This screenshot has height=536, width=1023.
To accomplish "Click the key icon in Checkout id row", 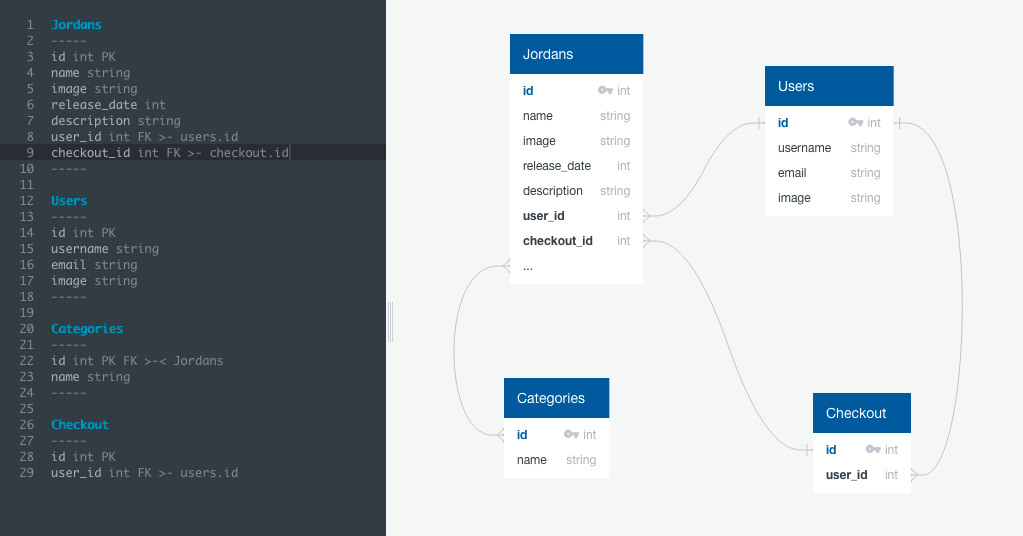I will click(x=873, y=449).
